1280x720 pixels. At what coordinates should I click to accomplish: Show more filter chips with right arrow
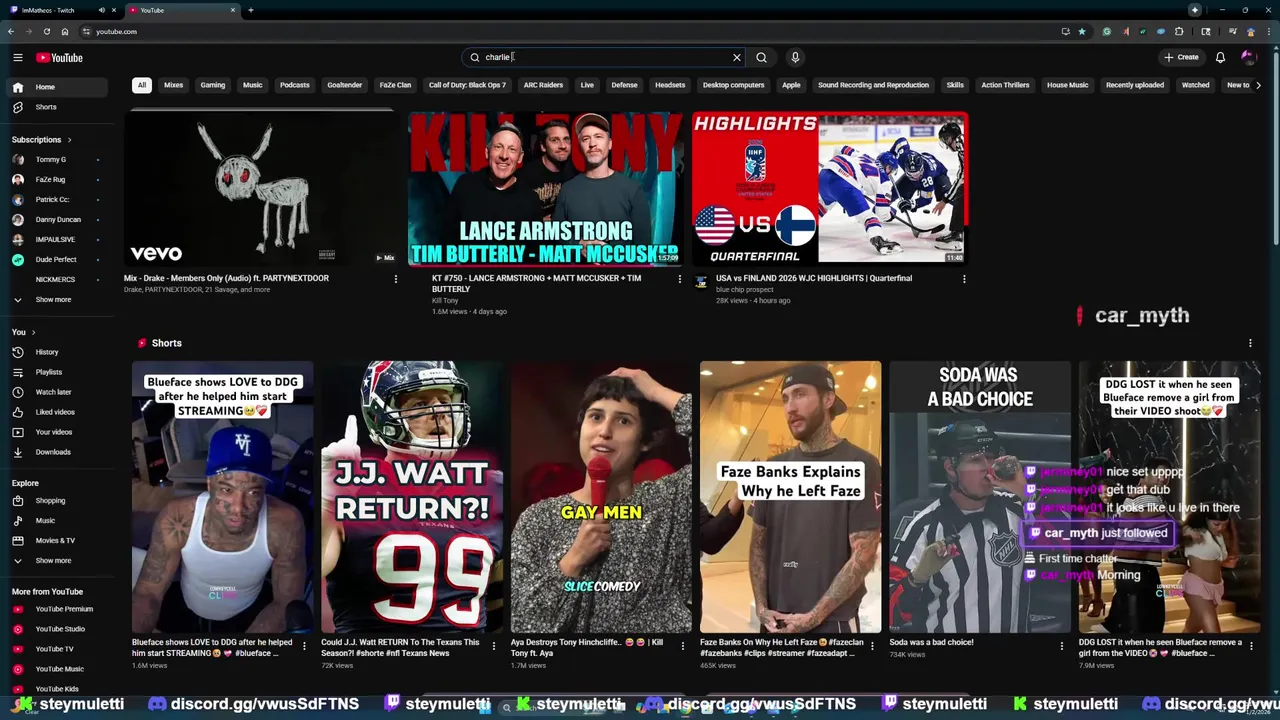click(x=1257, y=85)
